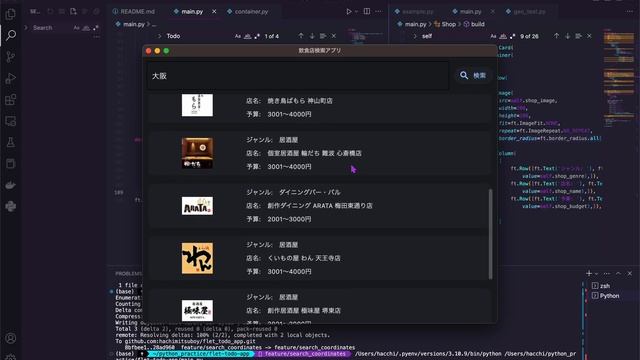
Task: Click the ARATA restaurant thumbnail
Action: tap(197, 206)
